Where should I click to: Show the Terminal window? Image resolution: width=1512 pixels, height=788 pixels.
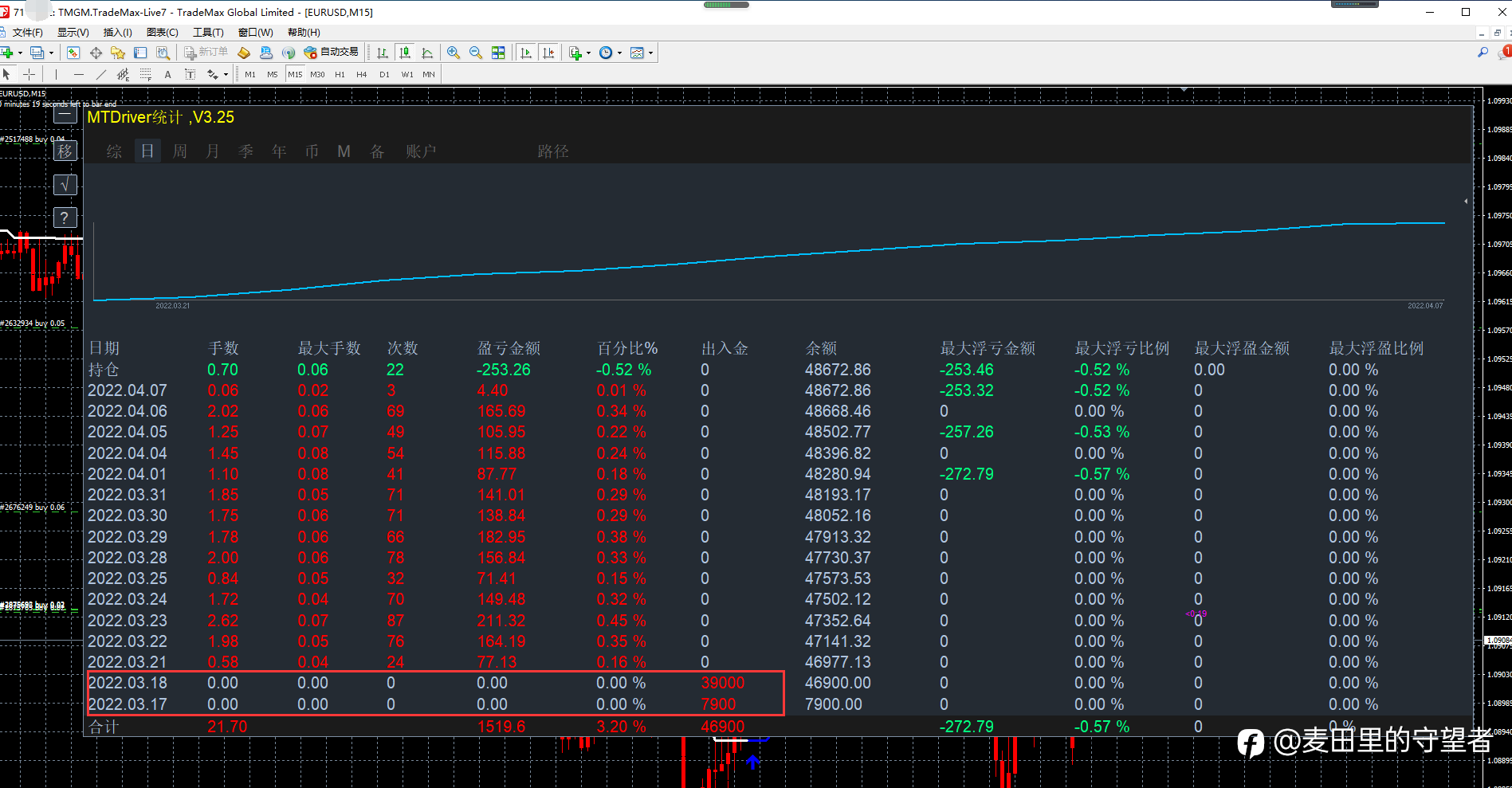[140, 53]
